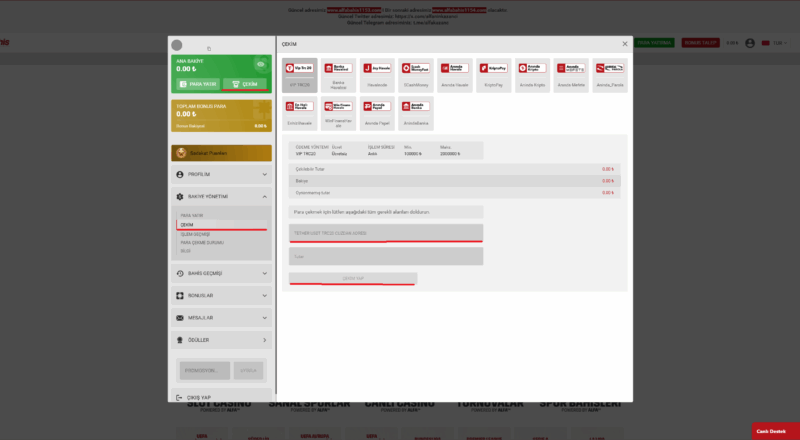
Task: Select the Anında Mefete method
Action: 571,75
